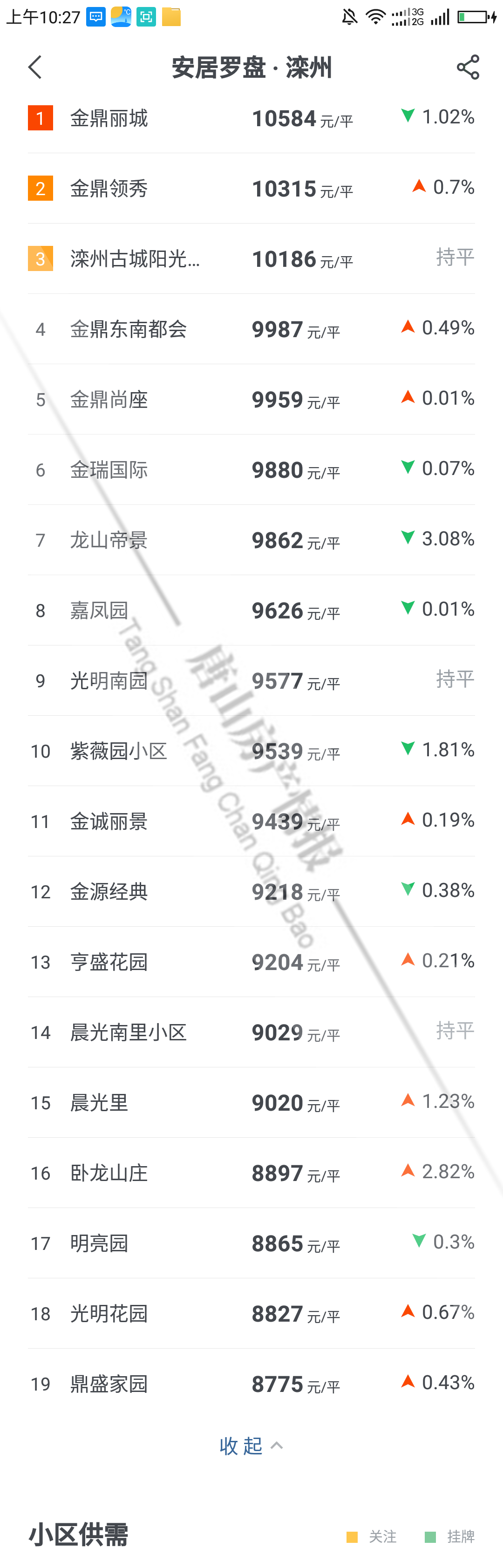This screenshot has height=1568, width=503.
Task: Tap the weather icon in status bar
Action: 121,16
